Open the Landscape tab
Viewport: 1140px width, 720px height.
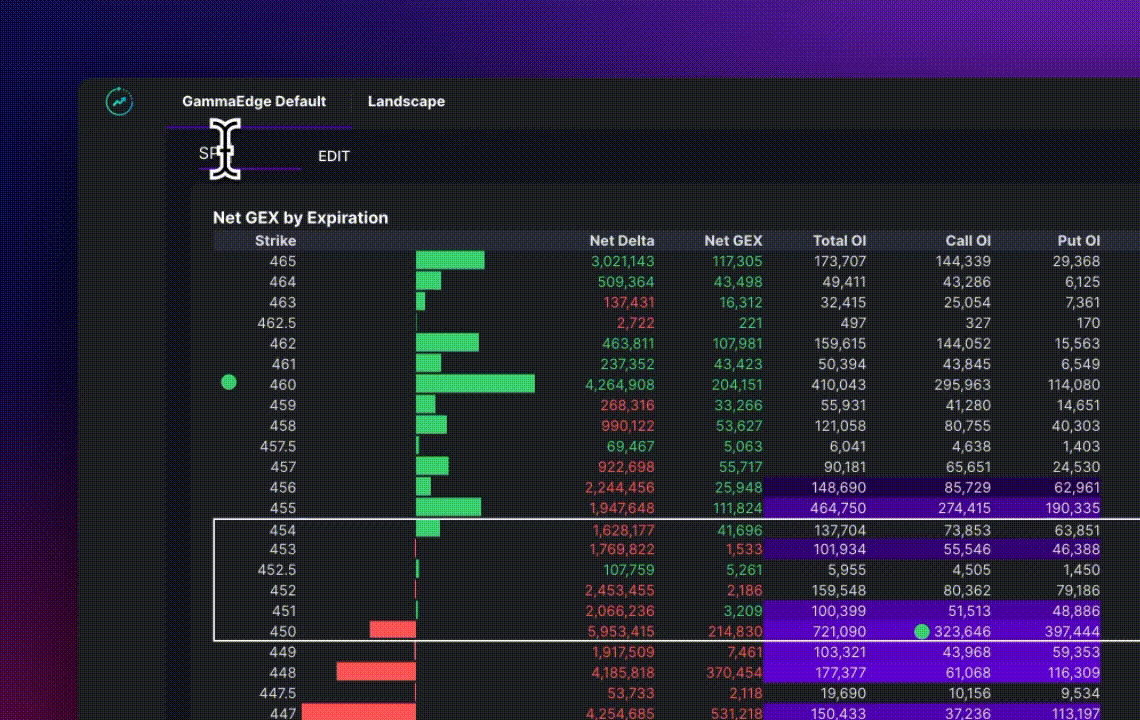406,101
